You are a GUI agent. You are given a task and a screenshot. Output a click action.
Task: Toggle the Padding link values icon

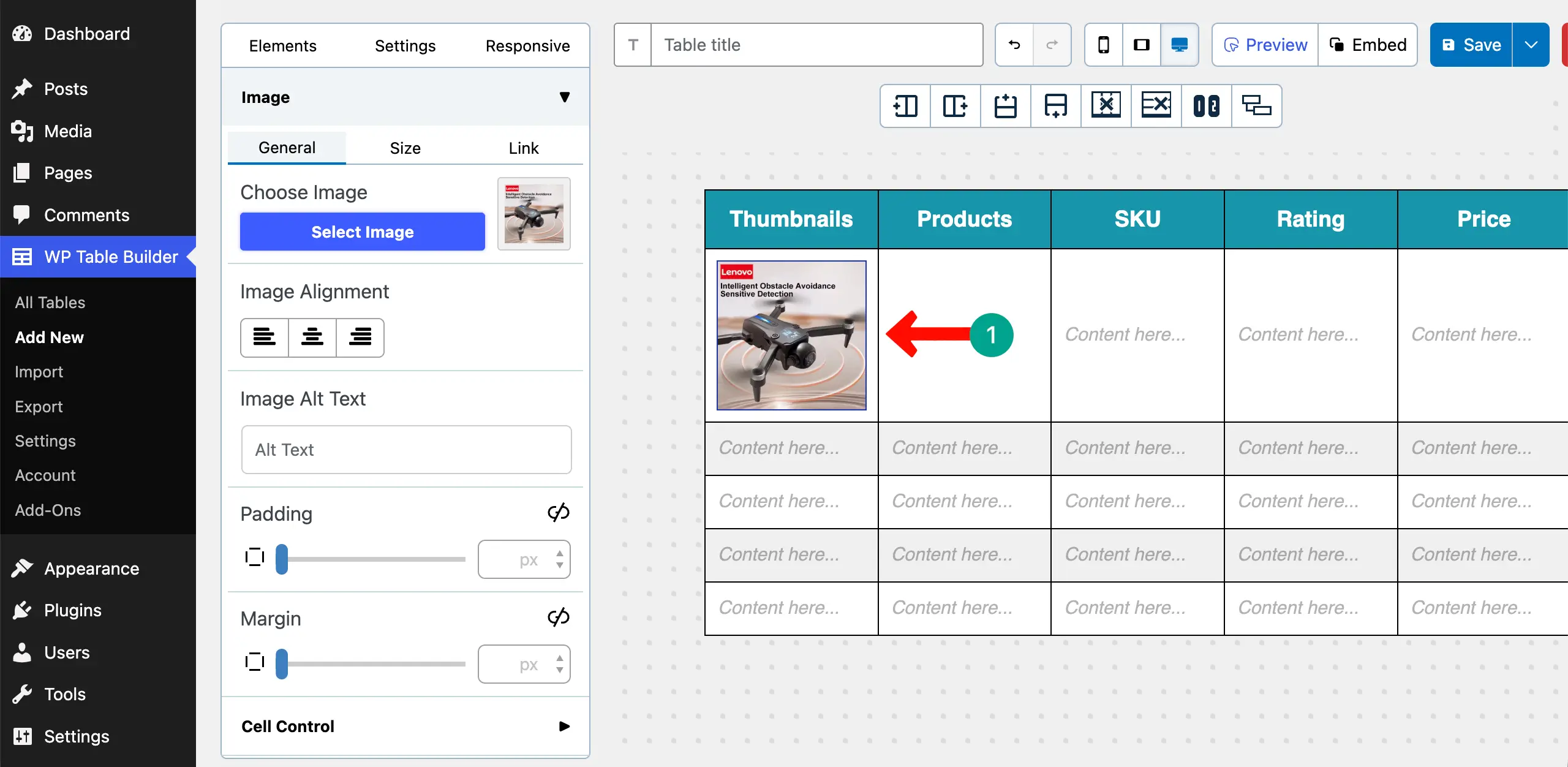point(558,512)
